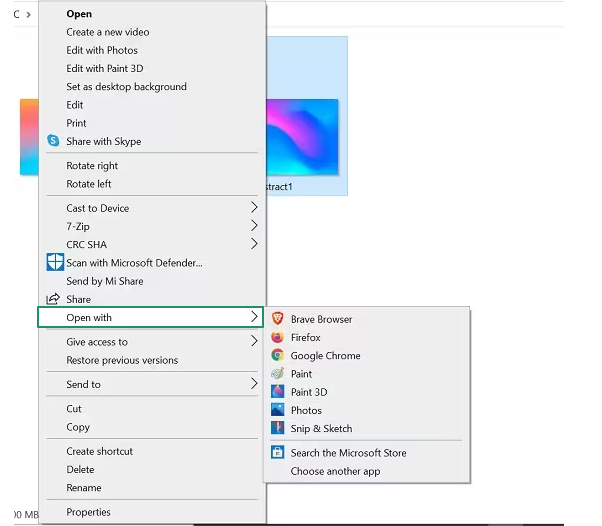Choose Cut from the context menu
602x526 pixels.
coord(74,409)
